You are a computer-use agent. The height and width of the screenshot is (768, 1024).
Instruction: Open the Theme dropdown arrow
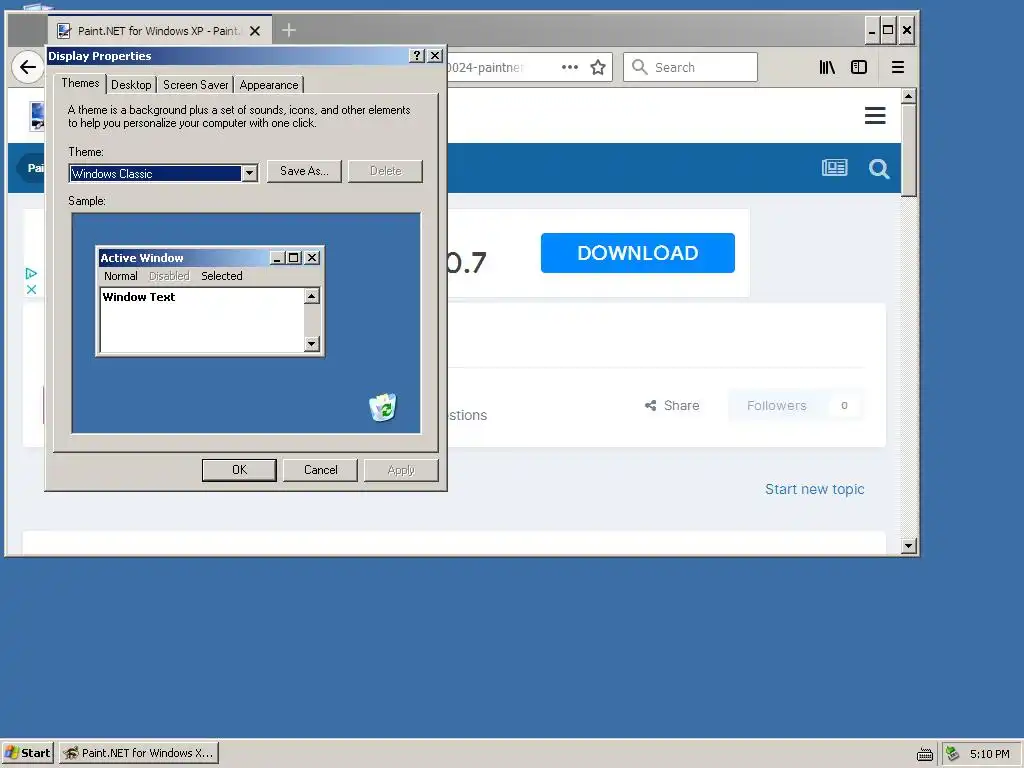pyautogui.click(x=249, y=173)
